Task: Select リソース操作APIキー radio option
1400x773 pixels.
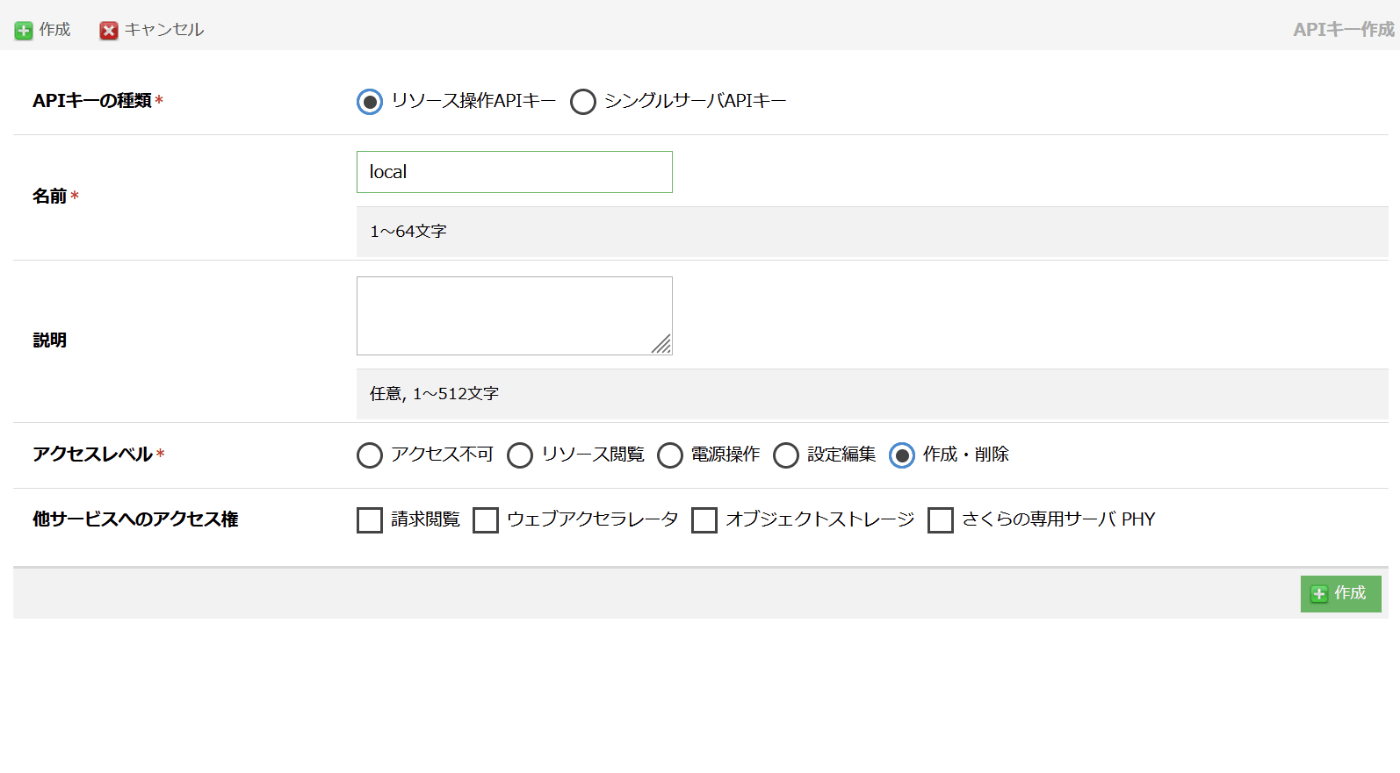Action: 370,101
